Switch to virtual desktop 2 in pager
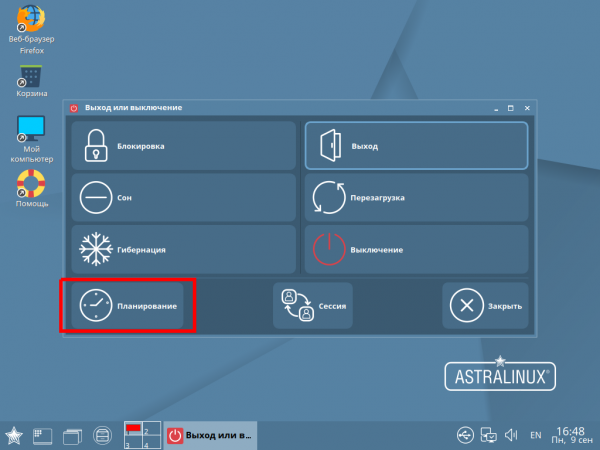The image size is (600, 450). 149,428
